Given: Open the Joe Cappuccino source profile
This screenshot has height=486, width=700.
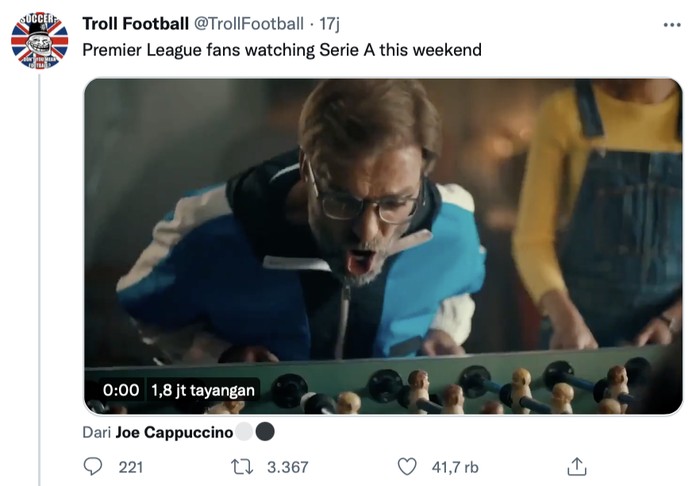Looking at the screenshot, I should 173,433.
